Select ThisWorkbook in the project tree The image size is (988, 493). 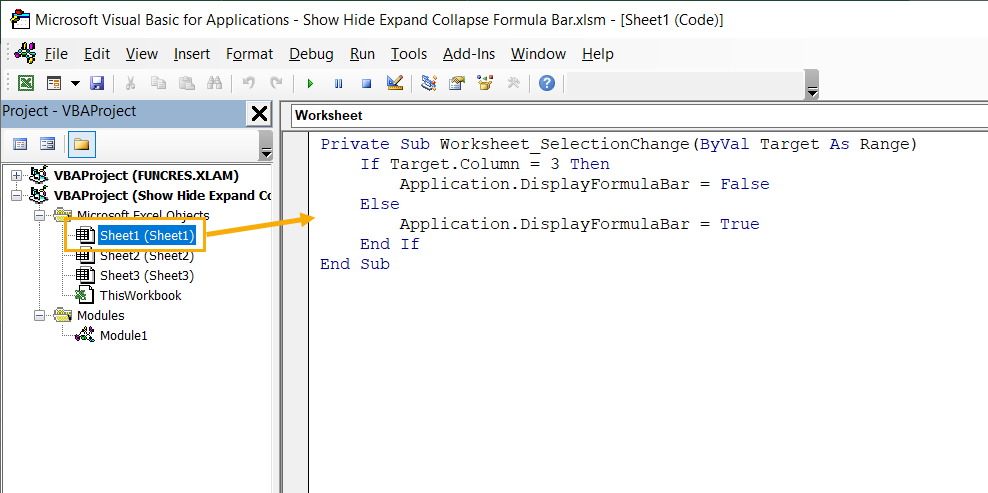[140, 296]
